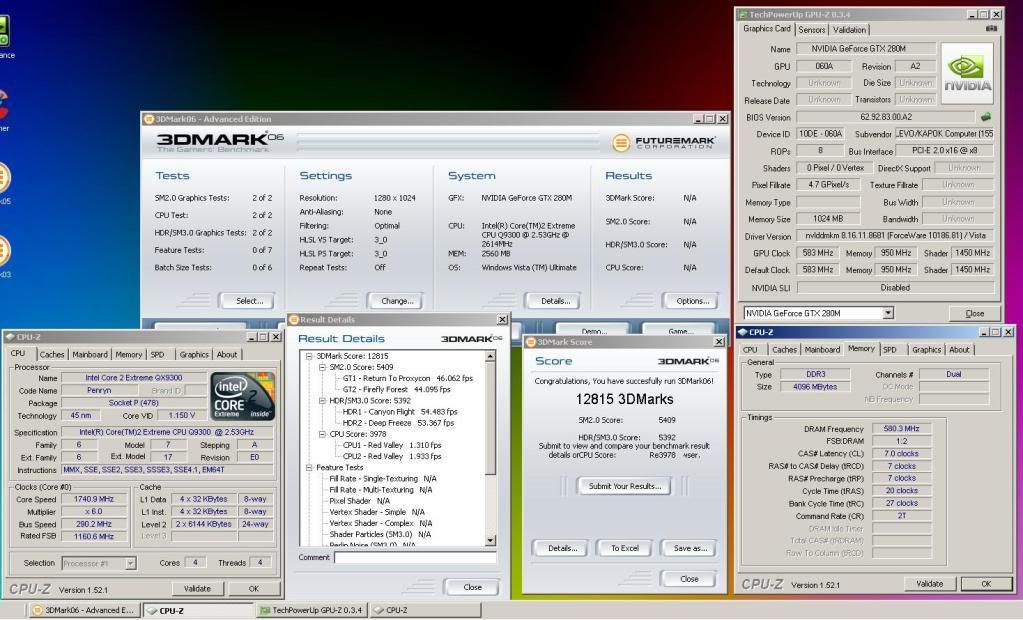Click Details... in the 3DMark Score dialog

tap(562, 548)
